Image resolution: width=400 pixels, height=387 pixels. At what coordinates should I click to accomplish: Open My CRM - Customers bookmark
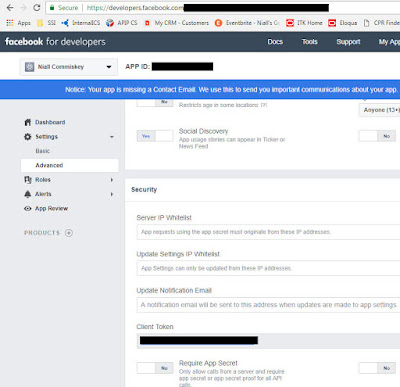[x=176, y=23]
